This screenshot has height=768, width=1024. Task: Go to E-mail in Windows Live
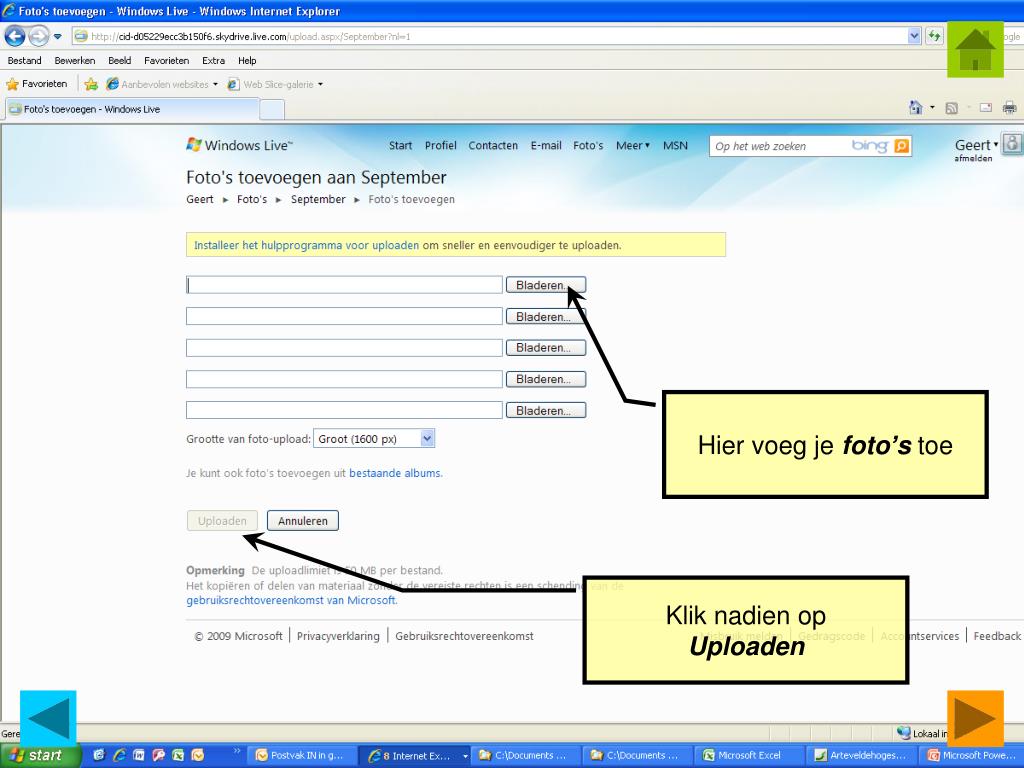[546, 146]
